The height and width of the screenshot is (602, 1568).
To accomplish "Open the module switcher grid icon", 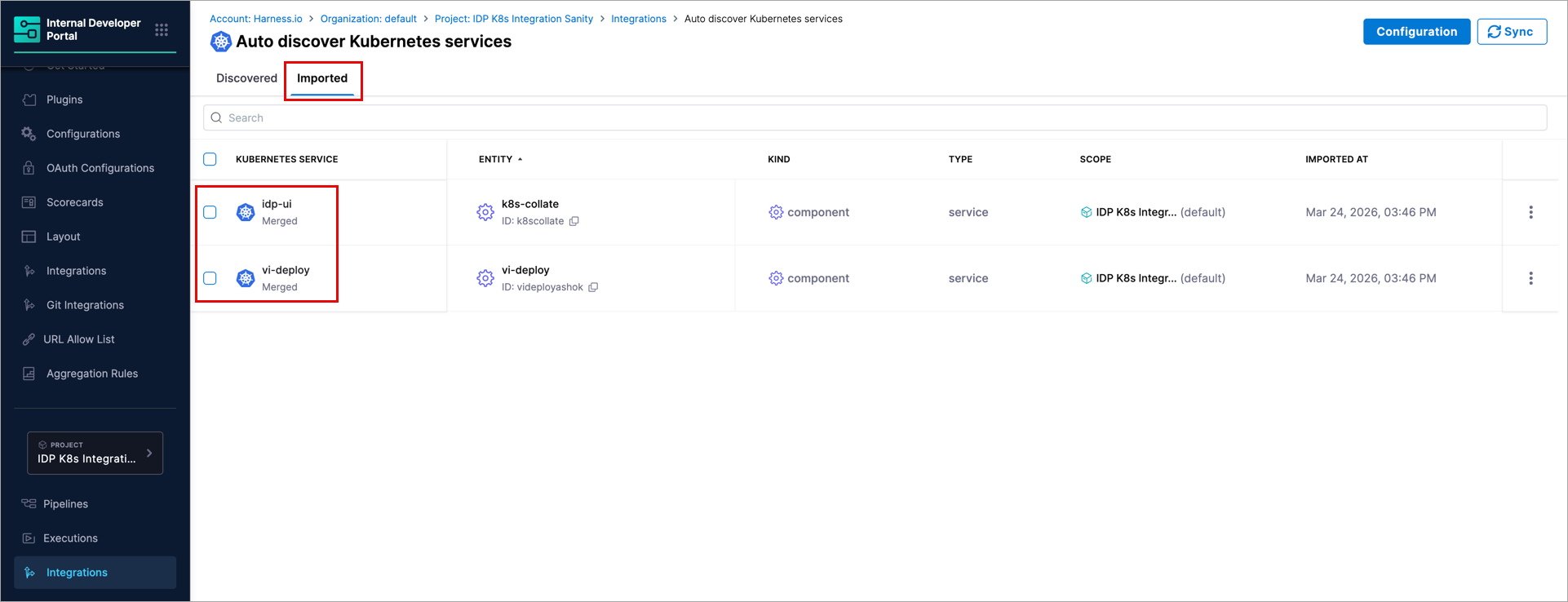I will [162, 30].
